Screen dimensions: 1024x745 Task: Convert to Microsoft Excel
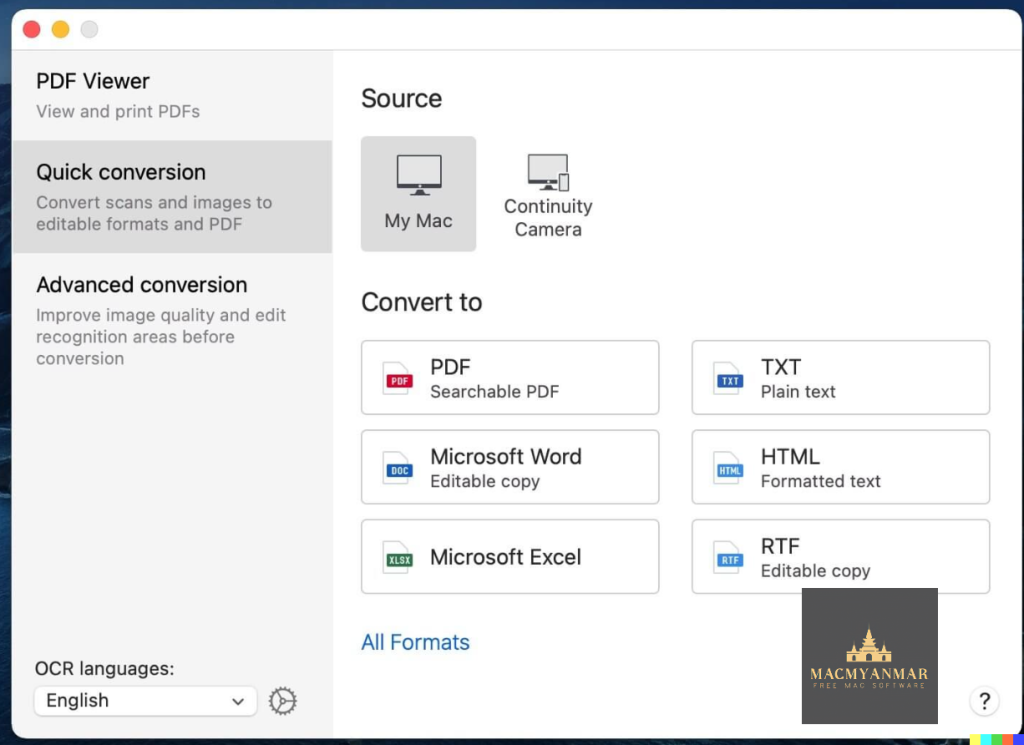tap(510, 556)
